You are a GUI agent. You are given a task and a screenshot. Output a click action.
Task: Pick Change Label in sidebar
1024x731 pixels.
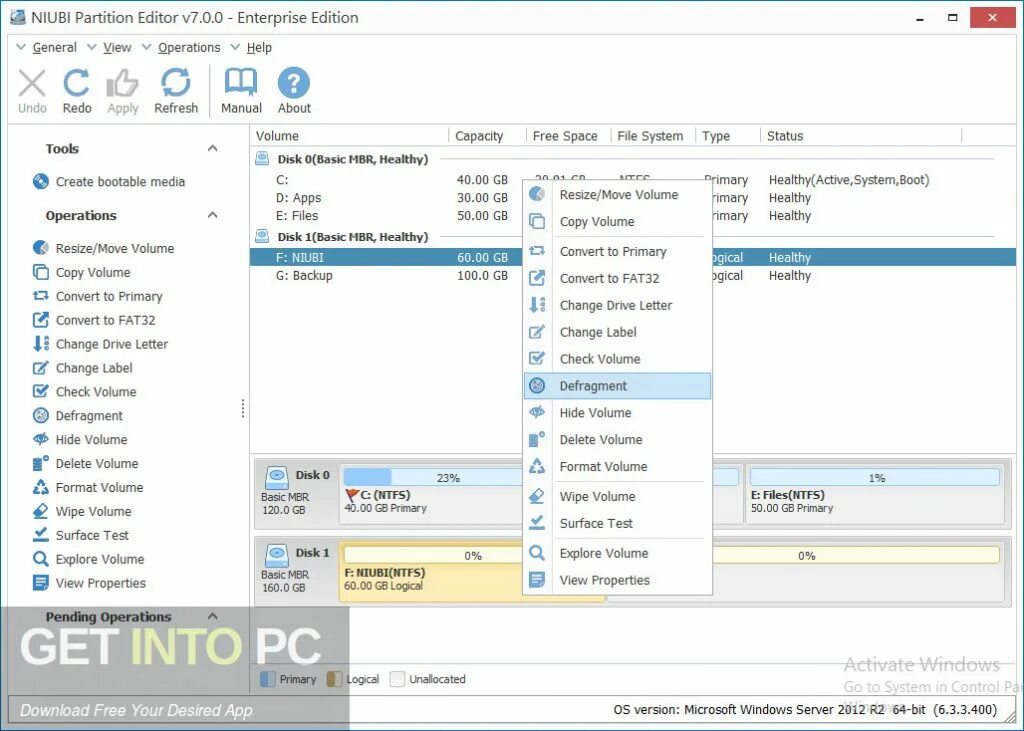[x=82, y=368]
